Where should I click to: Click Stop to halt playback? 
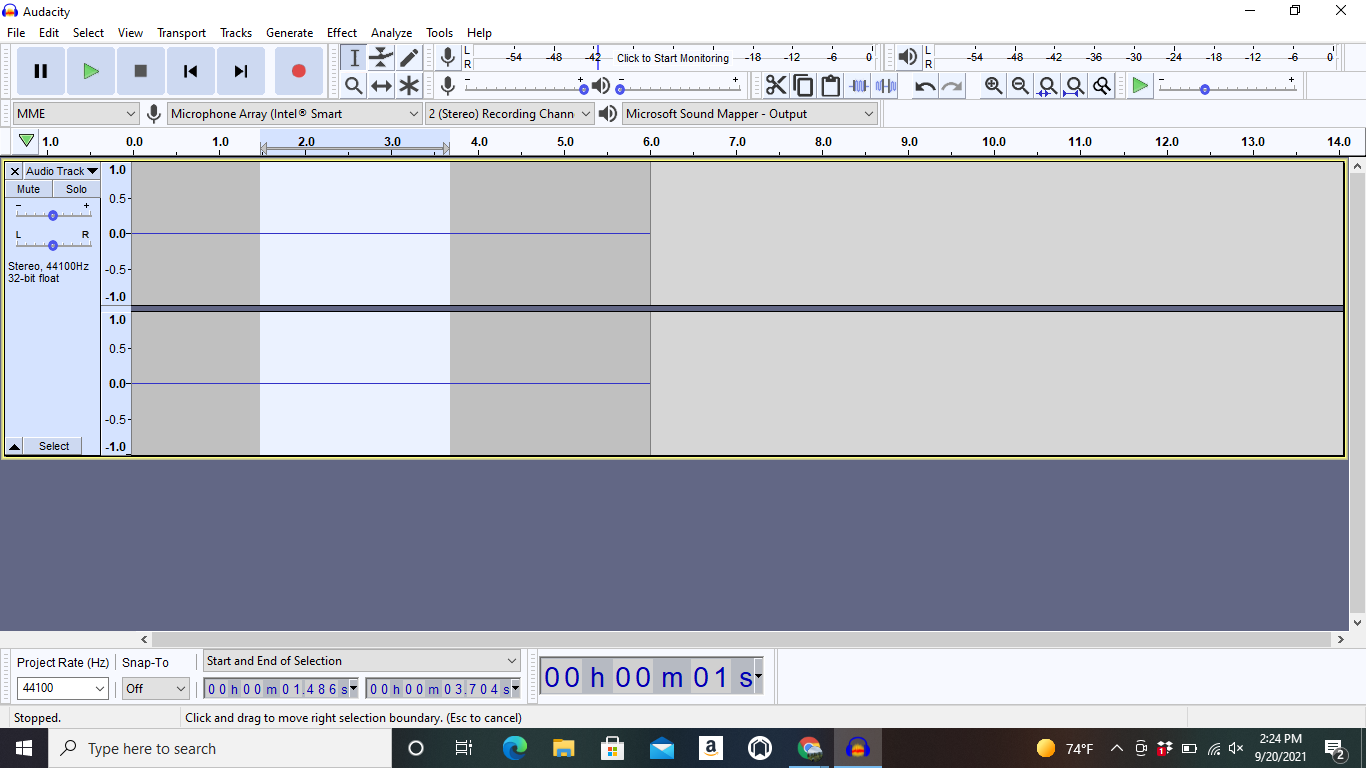pos(141,71)
